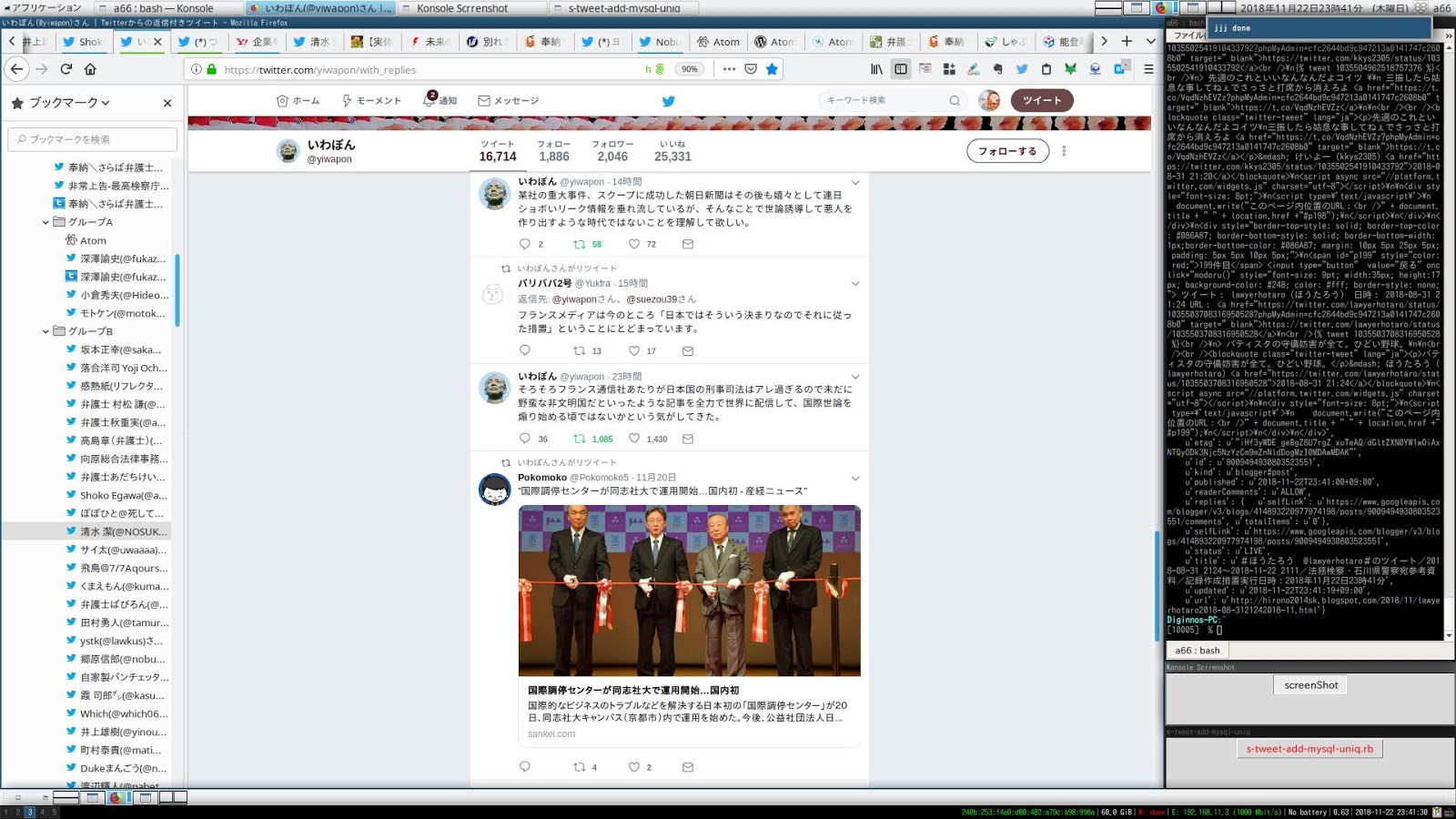
Task: Open the アプリケーション menu
Action: [x=41, y=7]
